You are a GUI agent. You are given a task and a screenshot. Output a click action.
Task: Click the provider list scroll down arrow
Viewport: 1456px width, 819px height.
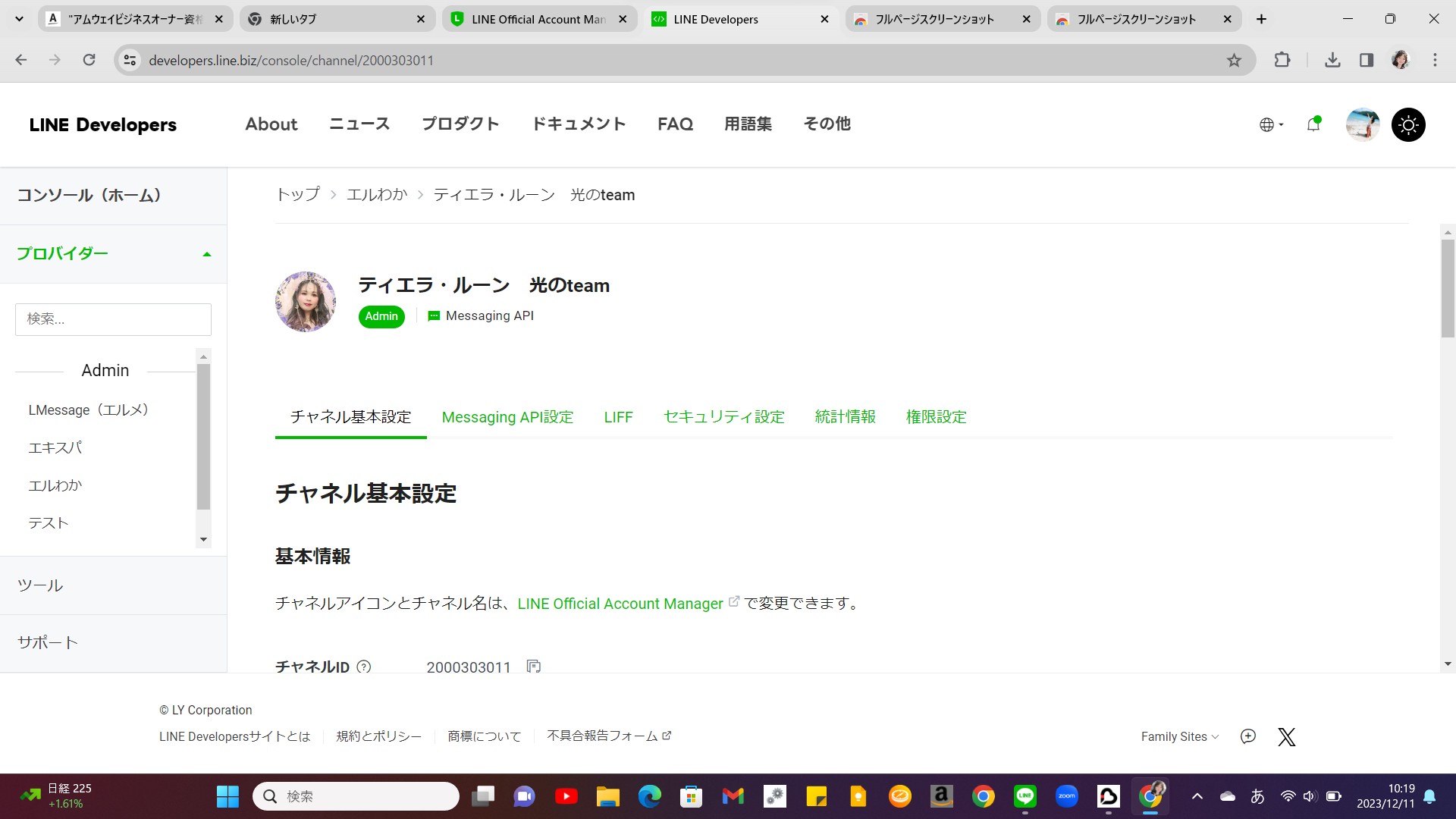[x=203, y=540]
